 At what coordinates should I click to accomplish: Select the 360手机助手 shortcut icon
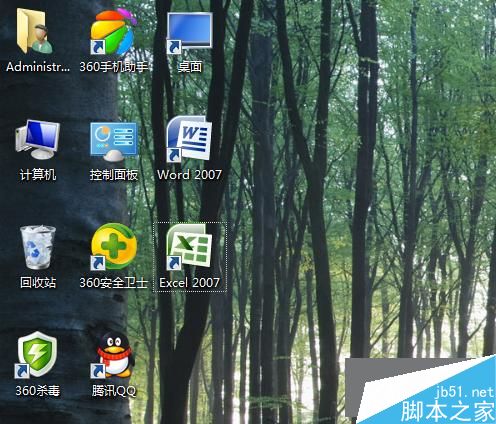(x=113, y=32)
